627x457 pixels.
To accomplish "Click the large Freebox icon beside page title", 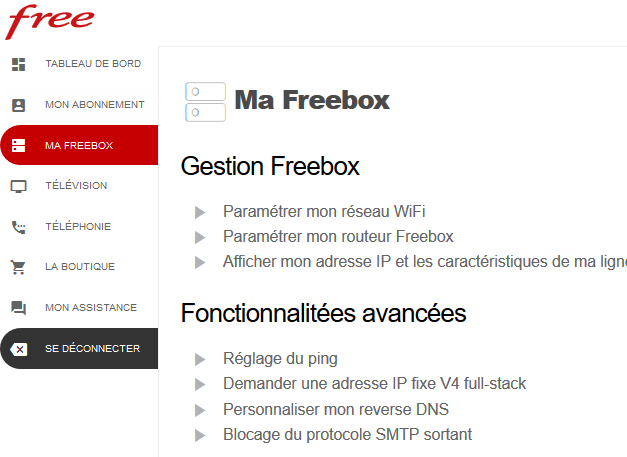I will 205,101.
